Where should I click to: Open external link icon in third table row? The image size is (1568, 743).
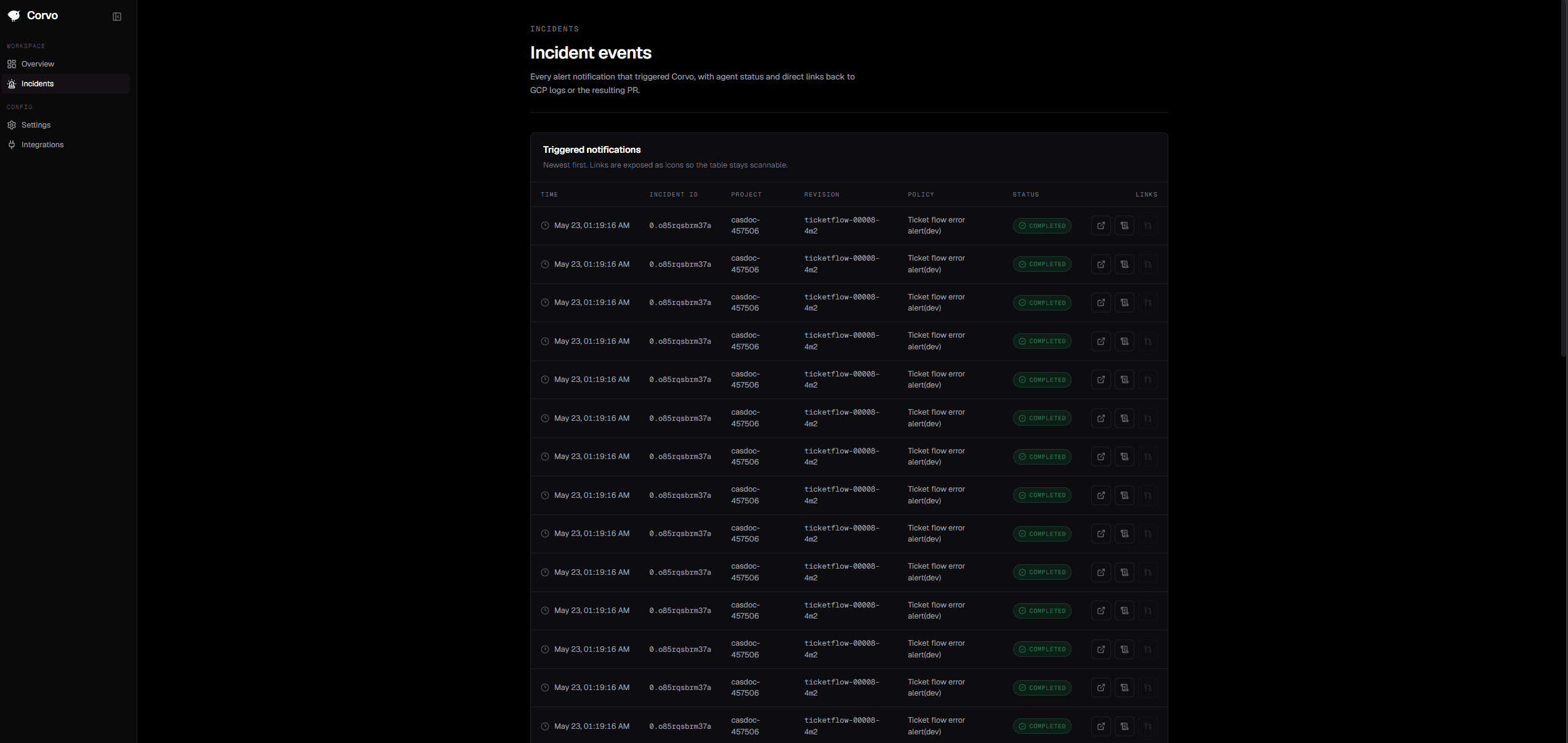1101,302
